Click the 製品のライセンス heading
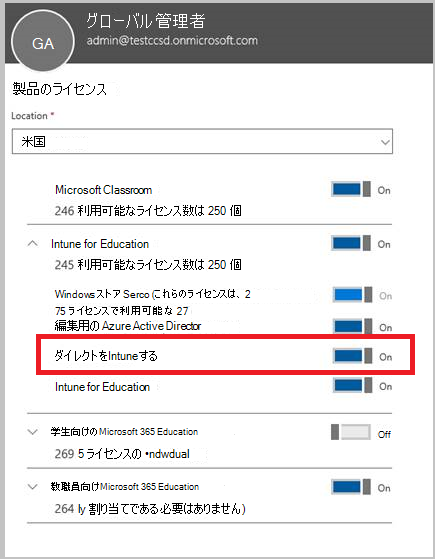The width and height of the screenshot is (435, 559). click(60, 89)
